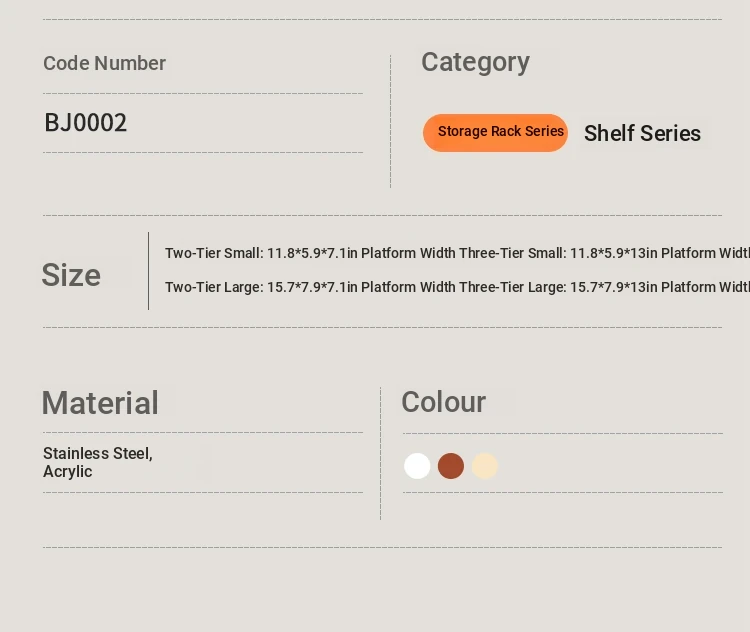Viewport: 750px width, 632px height.
Task: Click the 15.7*7.9*7.1in dimensions text
Action: tap(311, 288)
